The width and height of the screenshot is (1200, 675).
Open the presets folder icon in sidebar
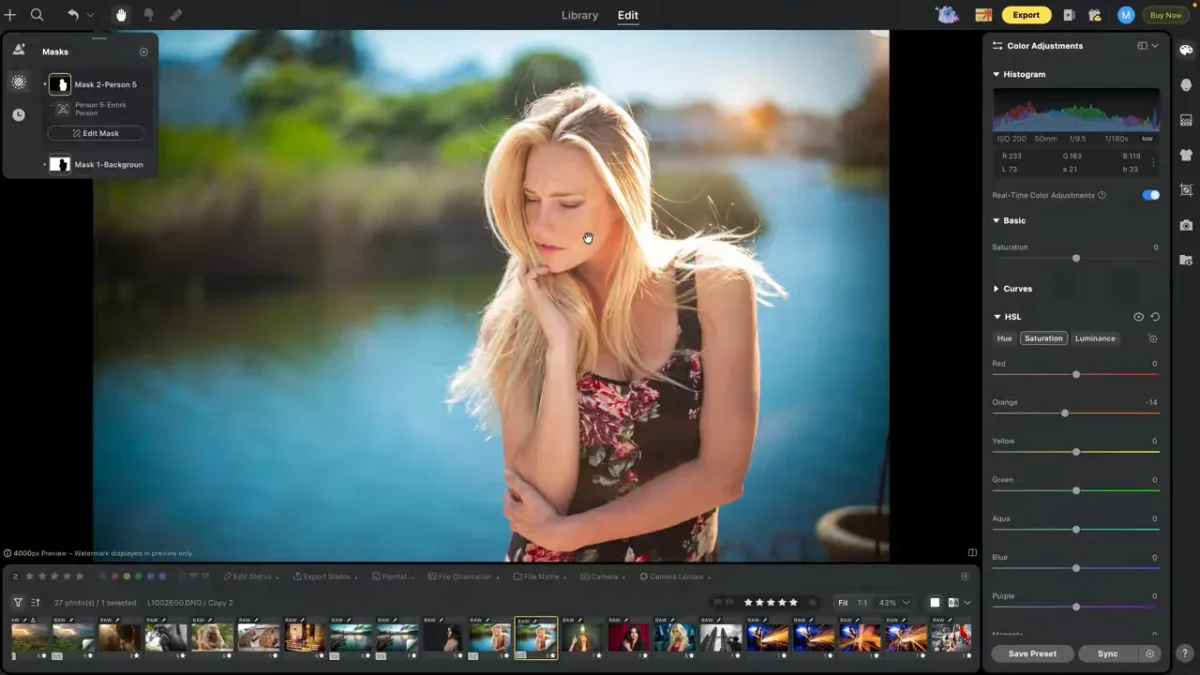click(1186, 260)
